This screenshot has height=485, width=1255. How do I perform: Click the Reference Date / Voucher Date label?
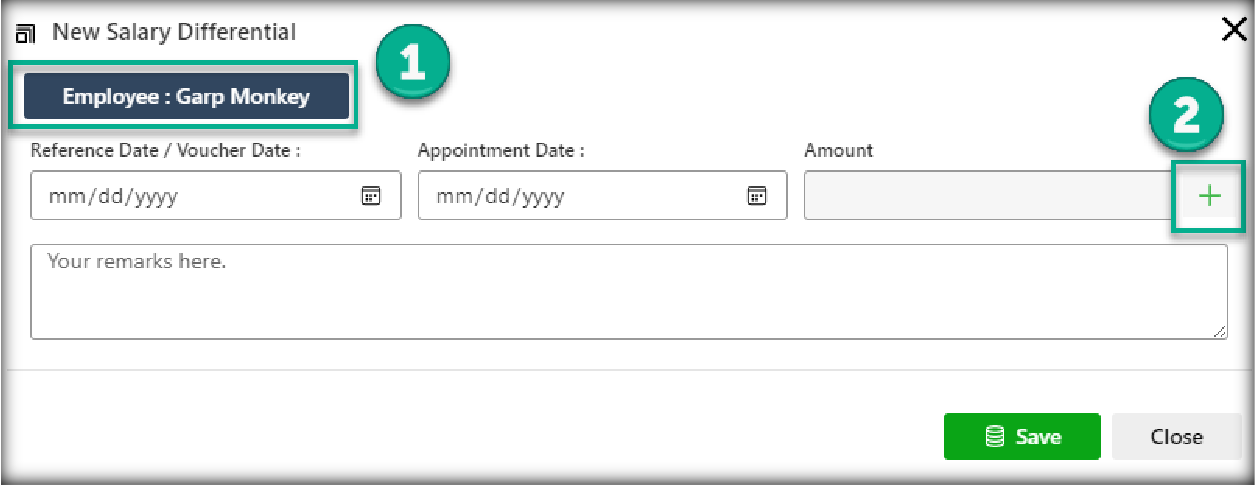click(x=166, y=151)
